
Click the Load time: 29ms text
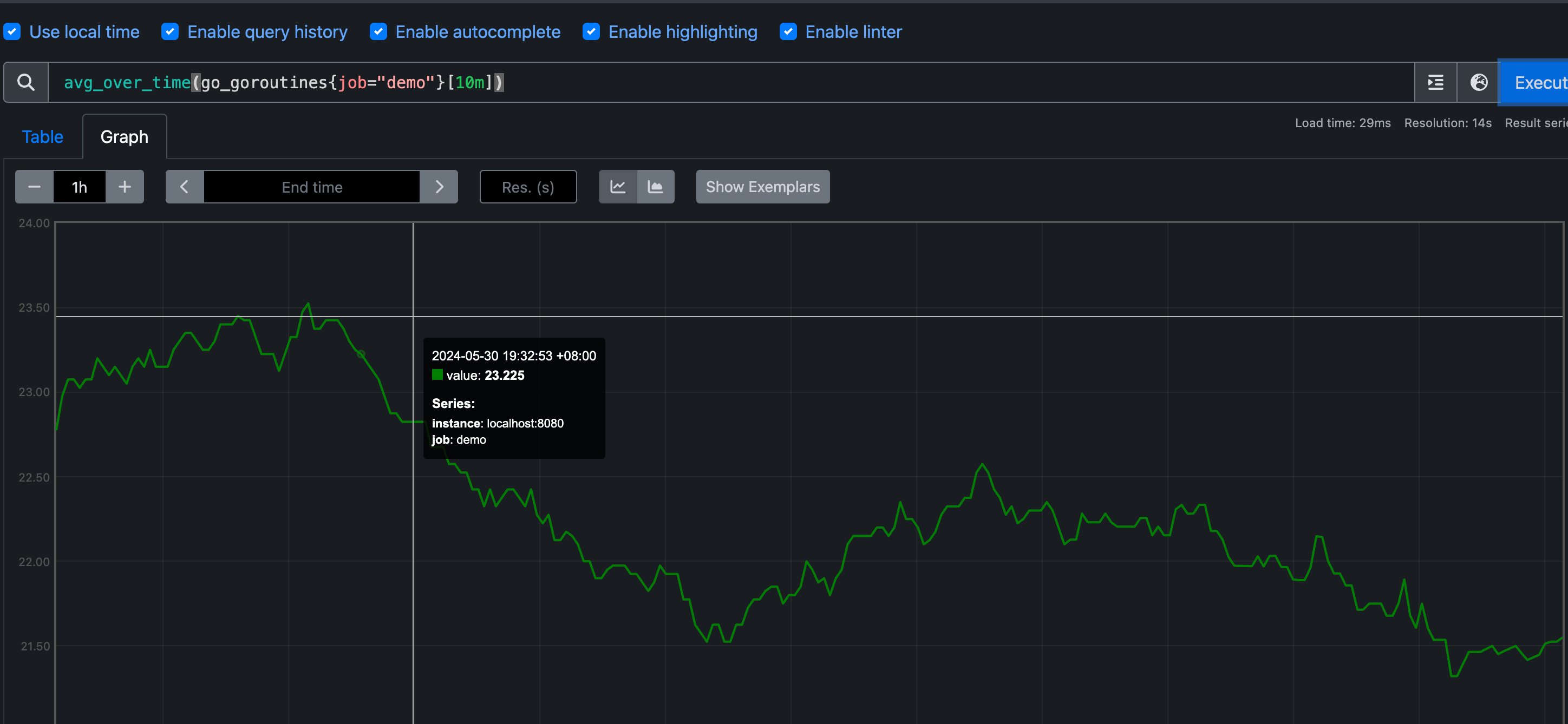click(1343, 123)
